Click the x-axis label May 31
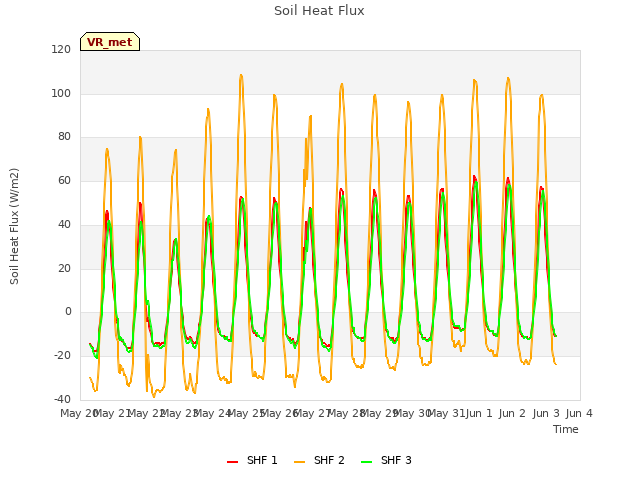The image size is (640, 480). (x=445, y=413)
